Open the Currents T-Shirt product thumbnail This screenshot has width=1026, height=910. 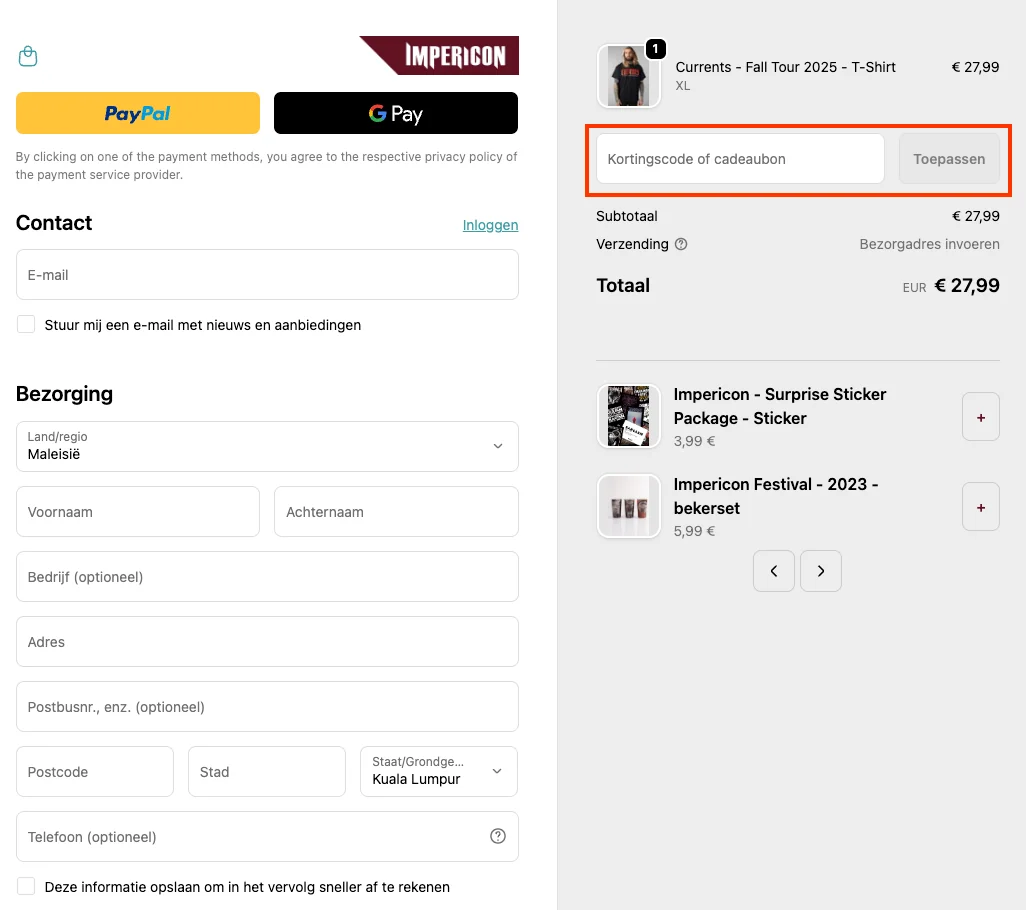click(629, 76)
